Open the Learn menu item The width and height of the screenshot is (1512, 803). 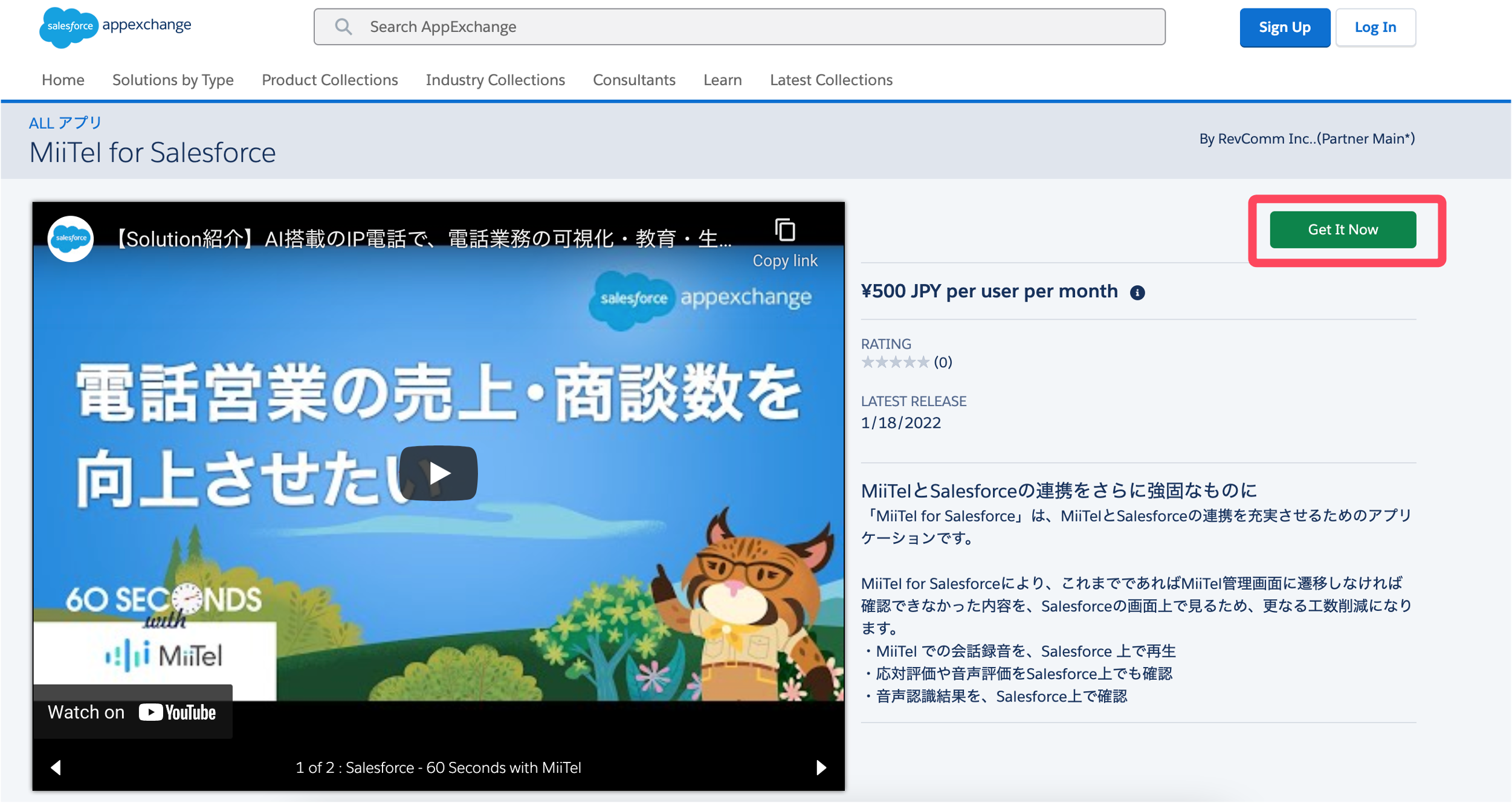coord(722,80)
